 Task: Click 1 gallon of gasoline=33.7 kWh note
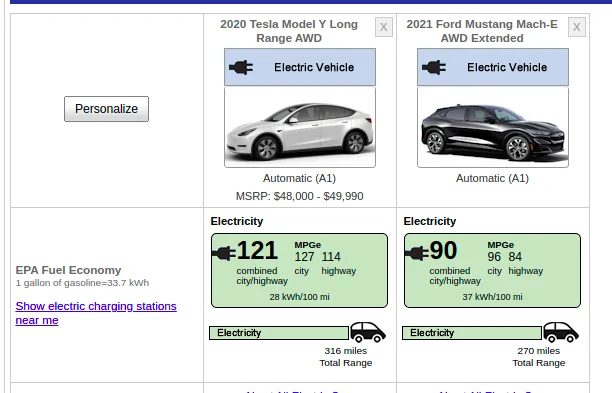[82, 283]
